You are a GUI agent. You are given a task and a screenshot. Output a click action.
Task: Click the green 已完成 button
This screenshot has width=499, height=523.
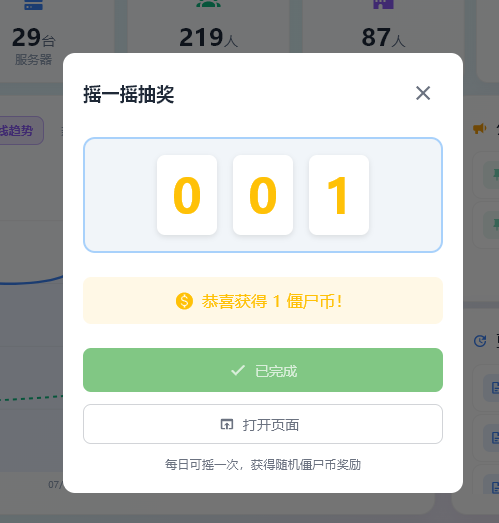(x=263, y=370)
